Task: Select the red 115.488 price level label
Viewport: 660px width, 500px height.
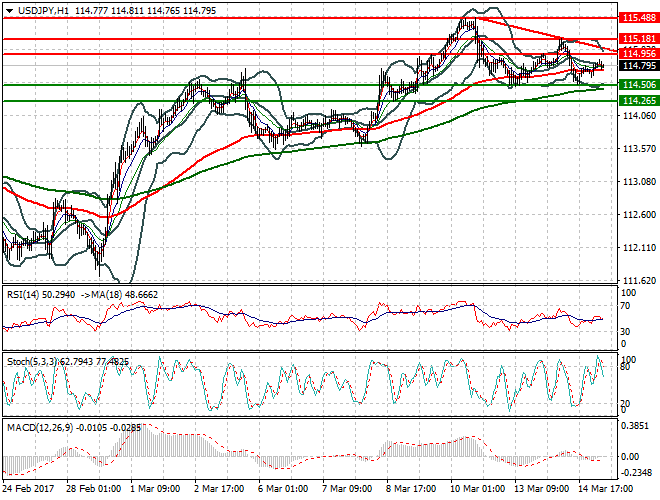Action: pyautogui.click(x=639, y=17)
